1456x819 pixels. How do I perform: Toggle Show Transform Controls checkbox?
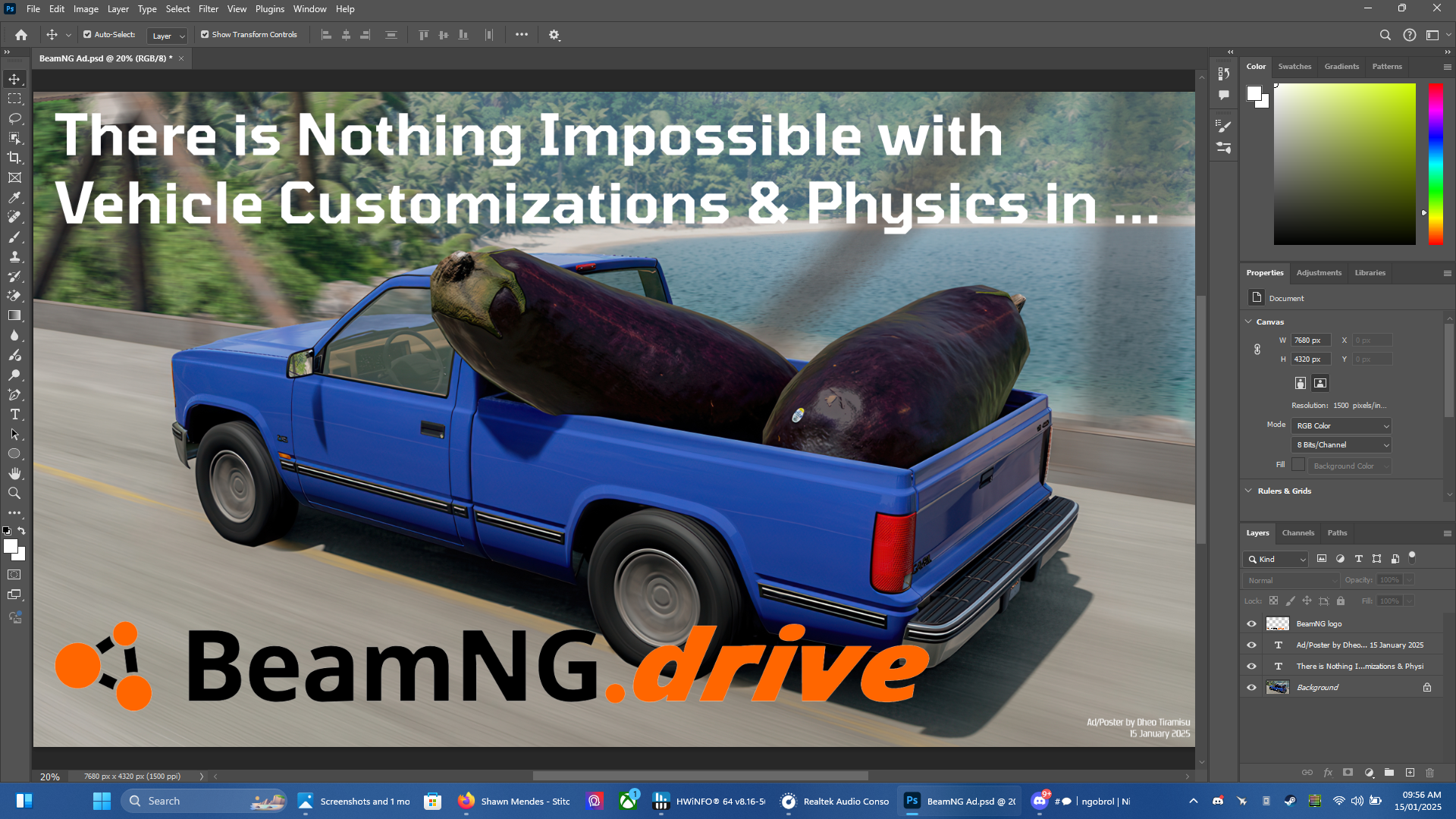click(205, 35)
